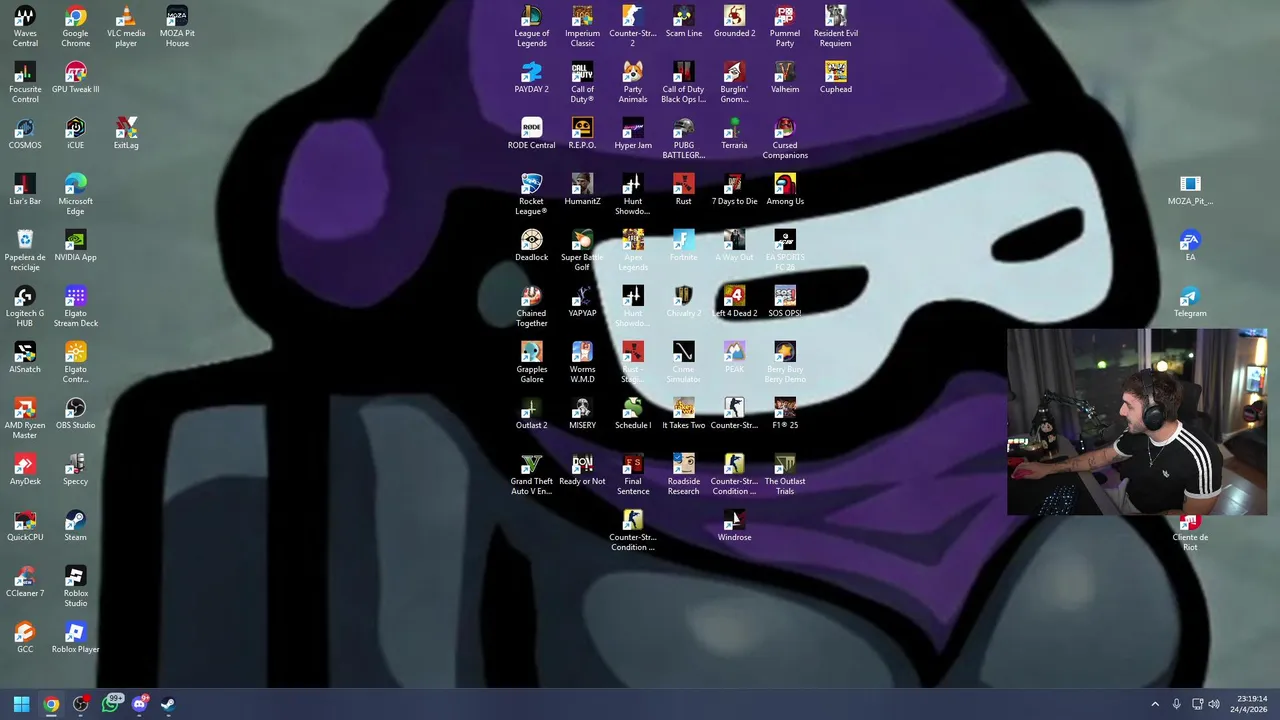
Task: Select the Fortnite shortcut
Action: click(x=684, y=246)
